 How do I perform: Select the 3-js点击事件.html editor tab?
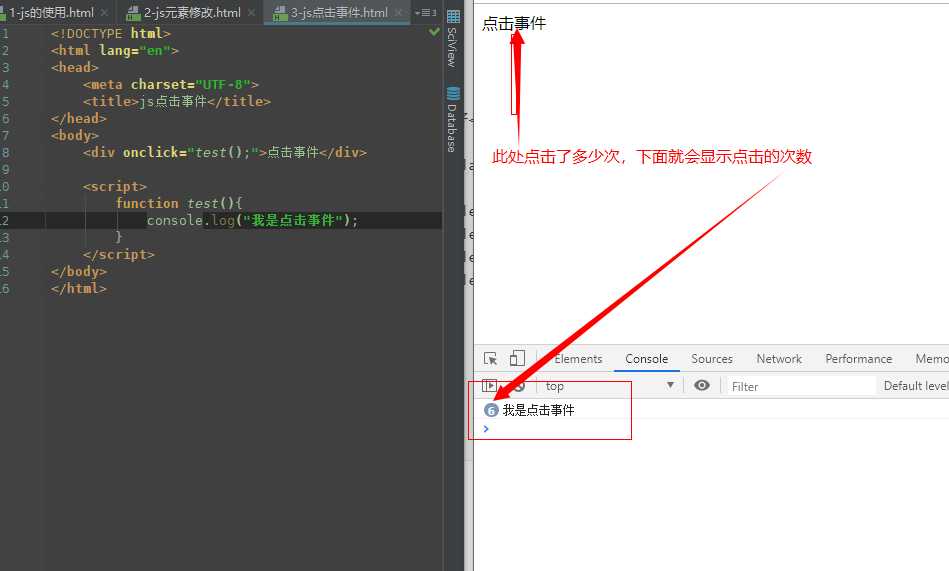click(338, 12)
